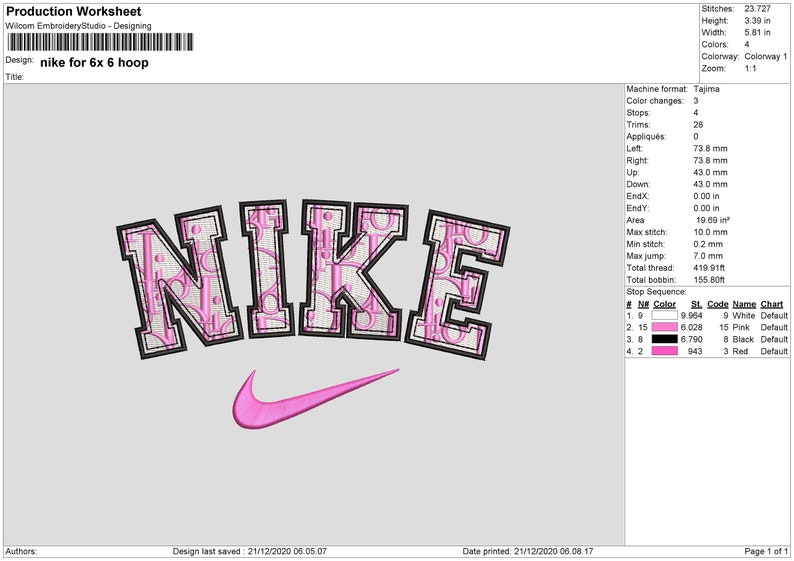
Task: Click the 'St.' column header
Action: tap(696, 304)
